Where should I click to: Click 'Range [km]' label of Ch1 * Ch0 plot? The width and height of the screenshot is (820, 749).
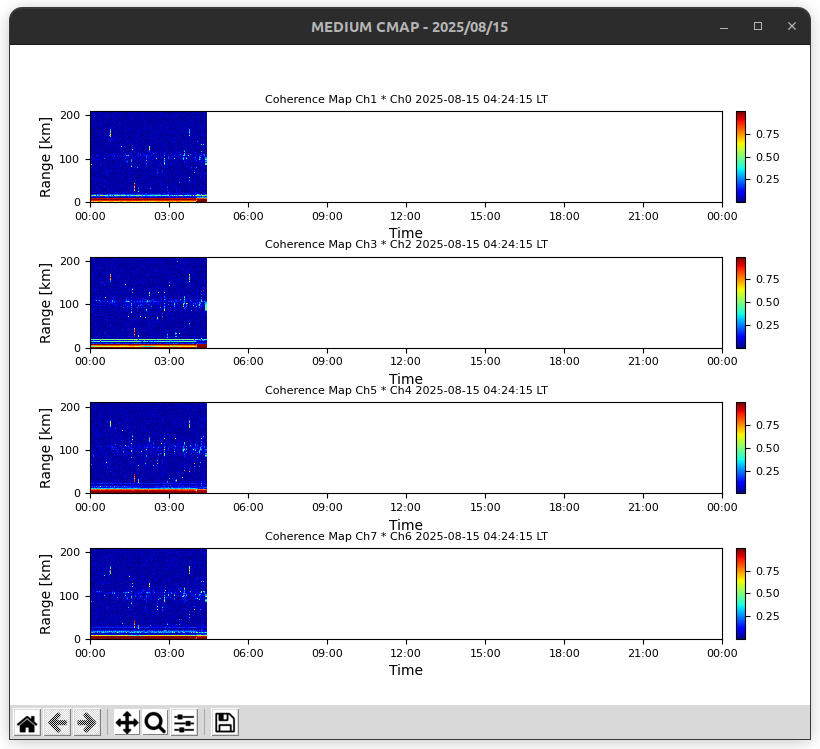45,157
